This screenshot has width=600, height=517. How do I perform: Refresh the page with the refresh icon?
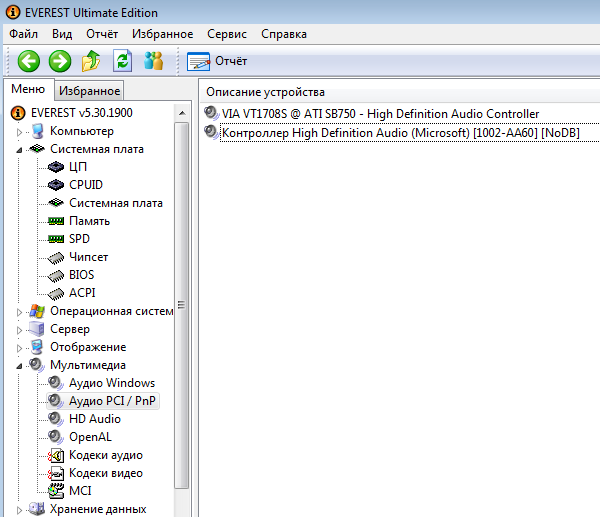[122, 61]
